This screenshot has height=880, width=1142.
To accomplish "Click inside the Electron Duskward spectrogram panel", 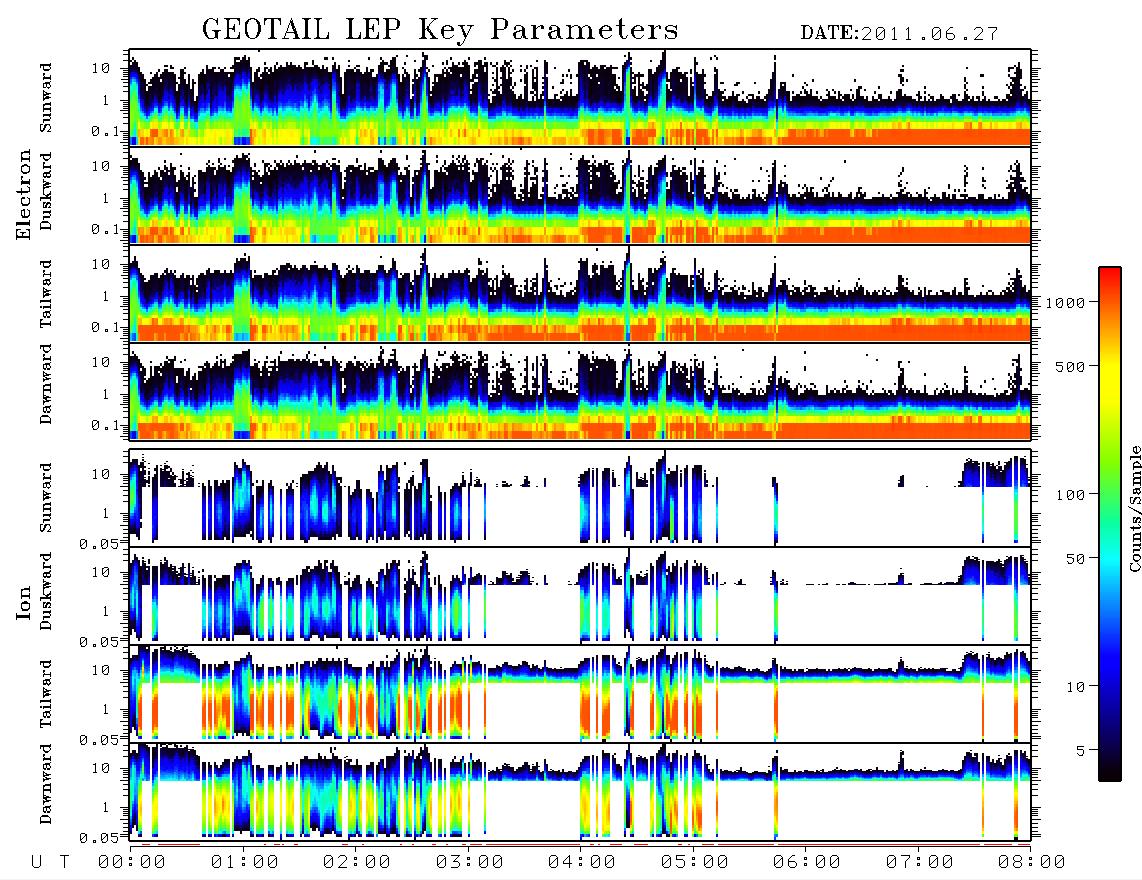I will pos(580,195).
